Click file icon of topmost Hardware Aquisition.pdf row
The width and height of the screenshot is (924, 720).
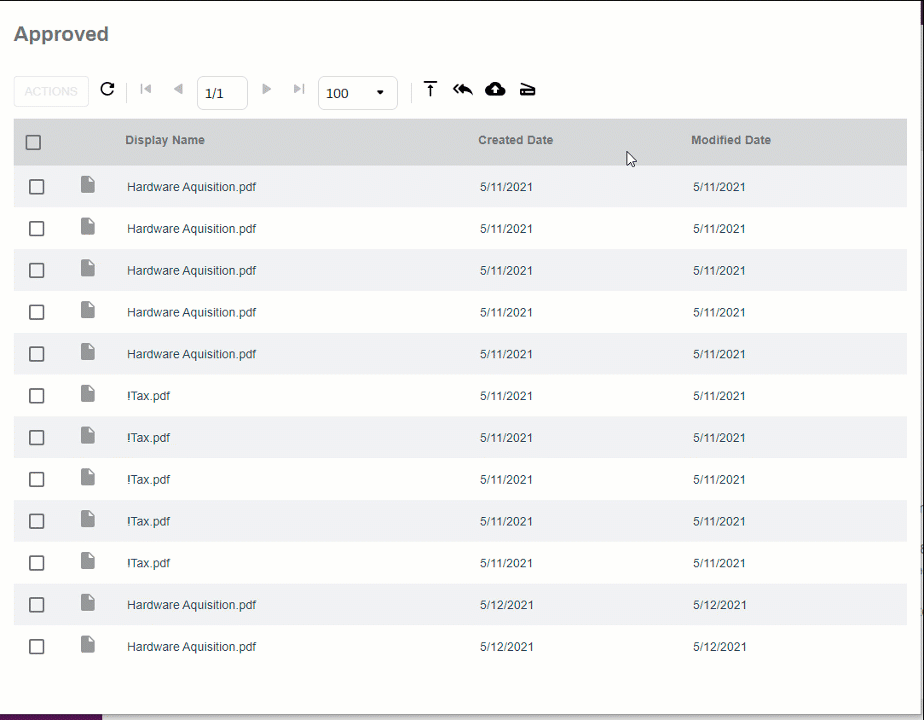pos(88,184)
